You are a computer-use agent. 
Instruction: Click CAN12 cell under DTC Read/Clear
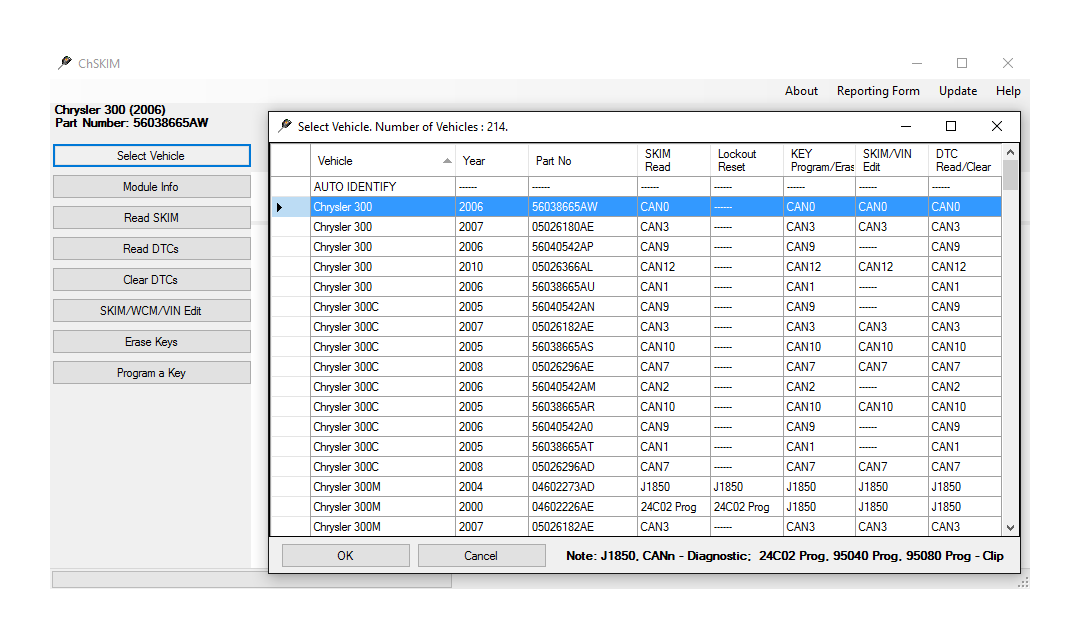pos(964,266)
